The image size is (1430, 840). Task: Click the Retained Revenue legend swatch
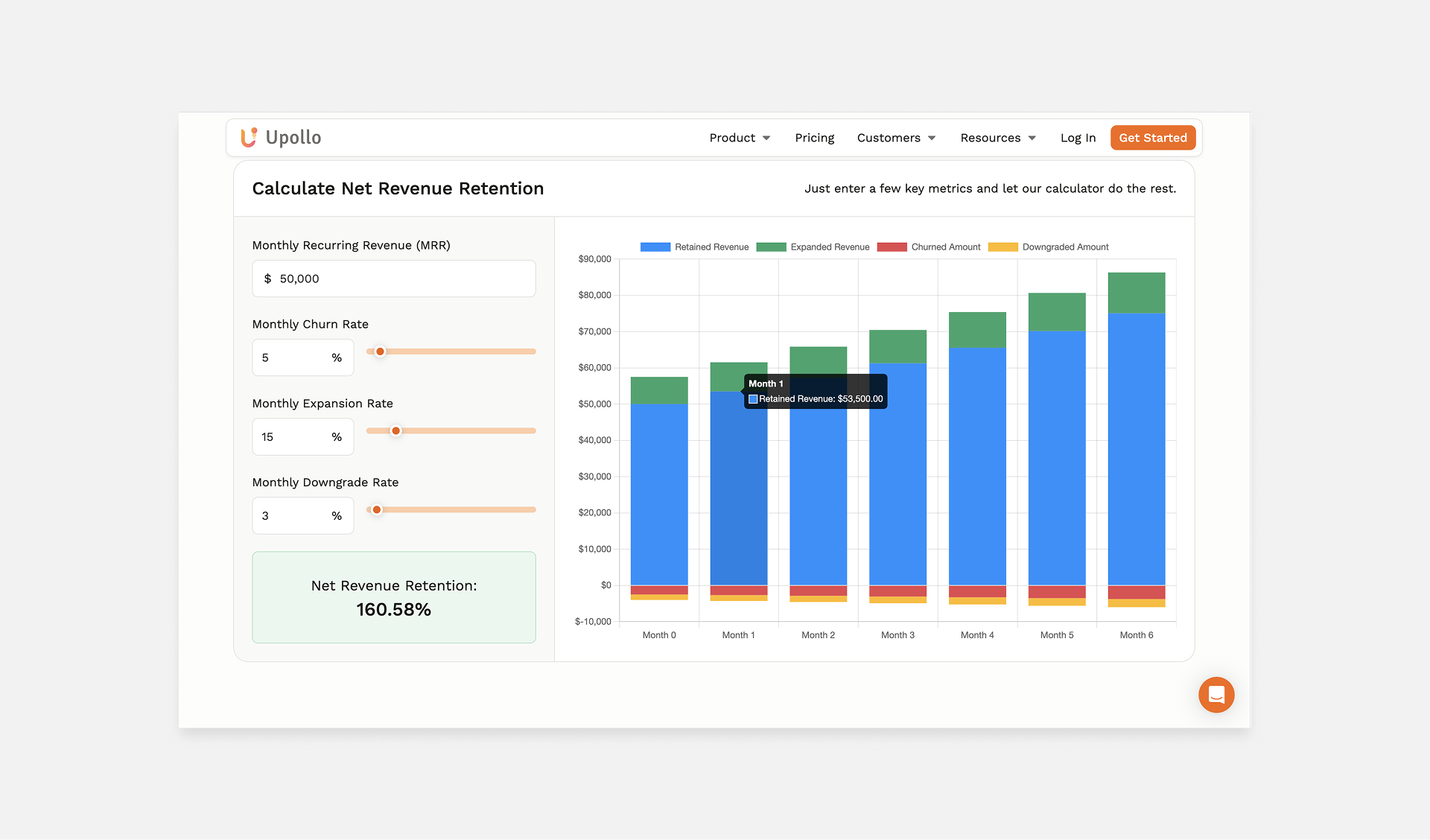654,246
